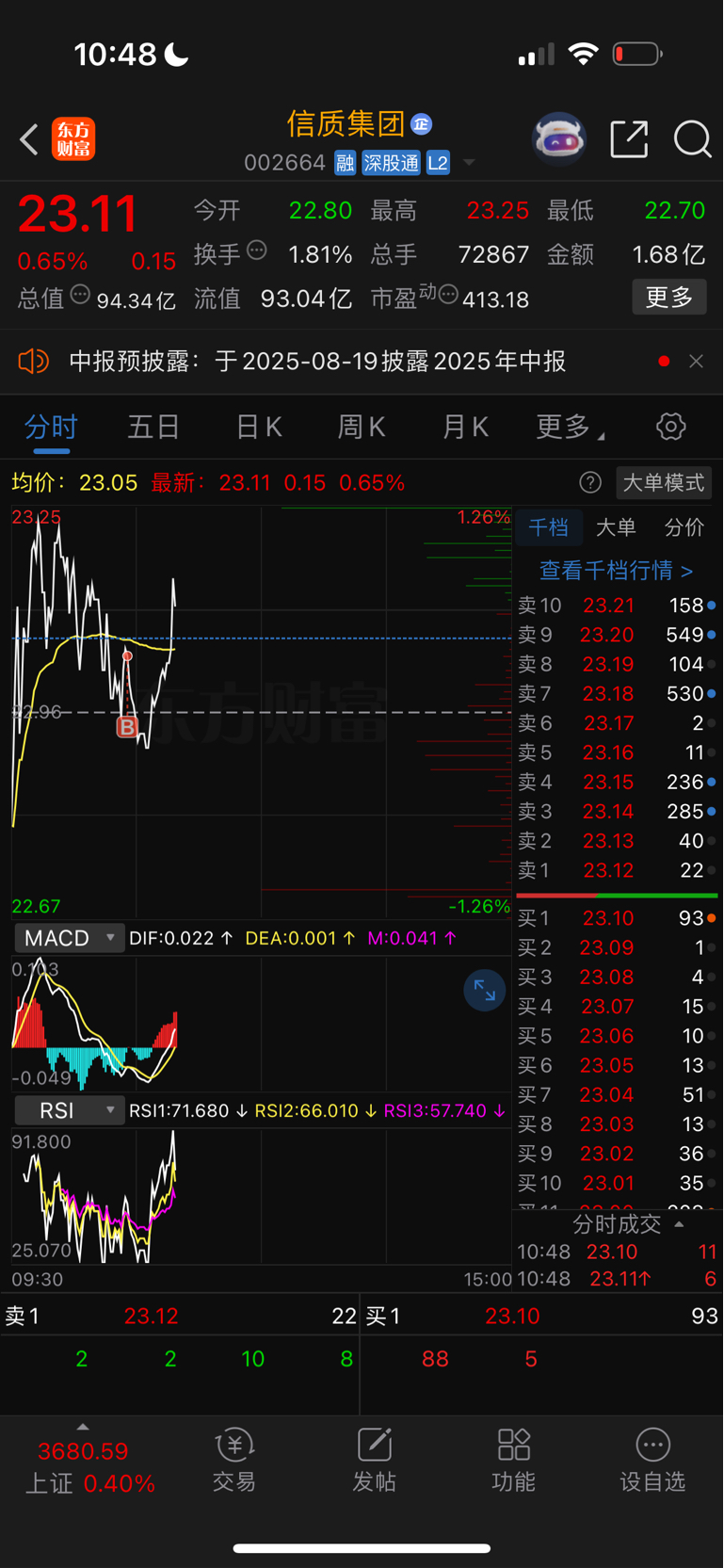
Task: Switch to 周K tab
Action: [x=362, y=427]
